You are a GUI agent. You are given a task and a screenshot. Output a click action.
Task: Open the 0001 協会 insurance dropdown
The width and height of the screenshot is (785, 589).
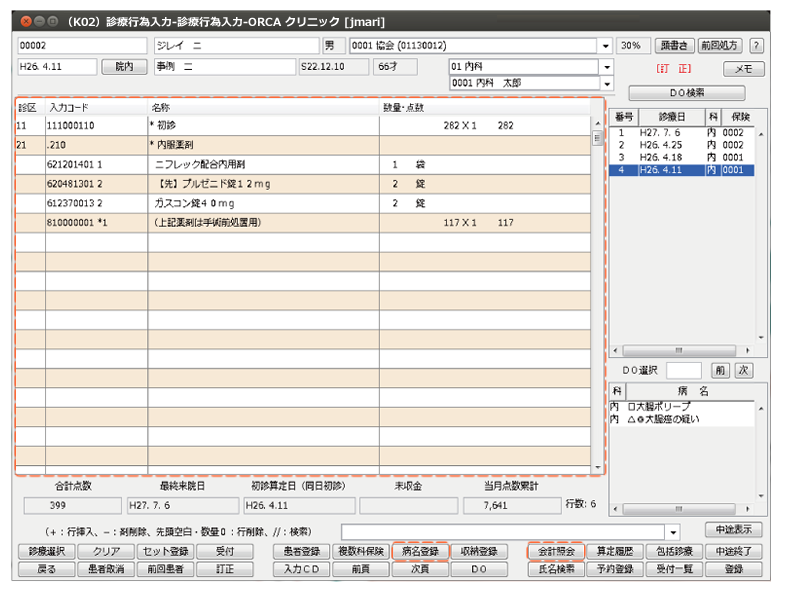[605, 46]
